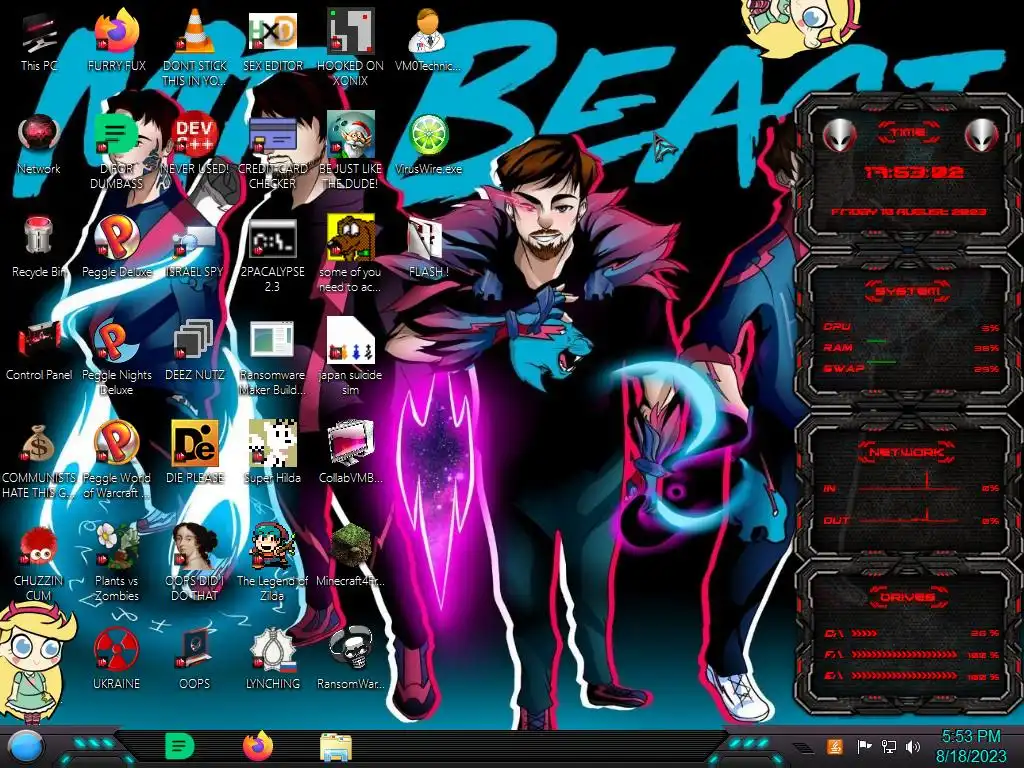Image resolution: width=1024 pixels, height=768 pixels.
Task: Open the OOPS desktop shortcut
Action: click(x=195, y=658)
